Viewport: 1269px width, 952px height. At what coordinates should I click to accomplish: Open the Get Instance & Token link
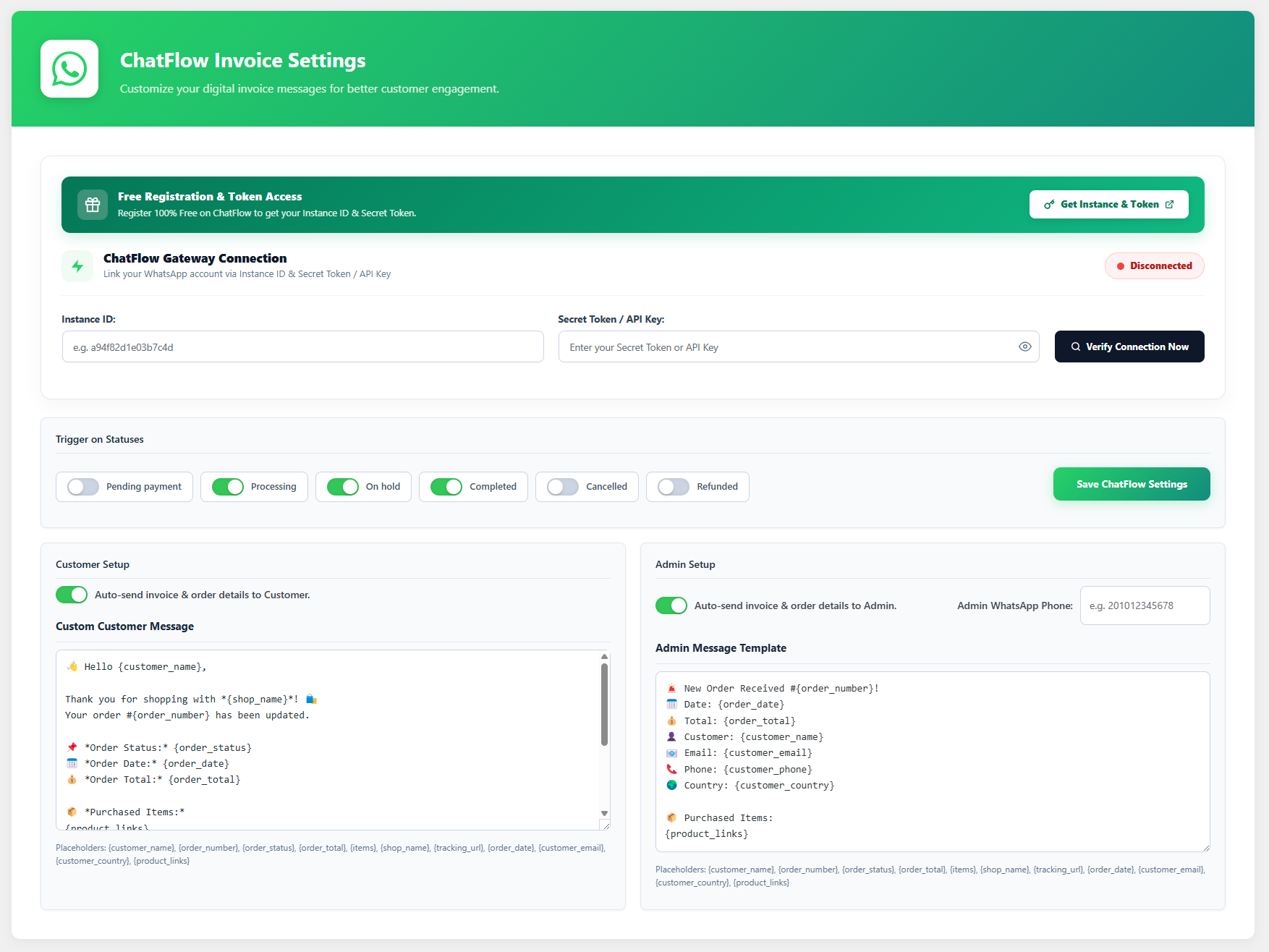tap(1109, 205)
